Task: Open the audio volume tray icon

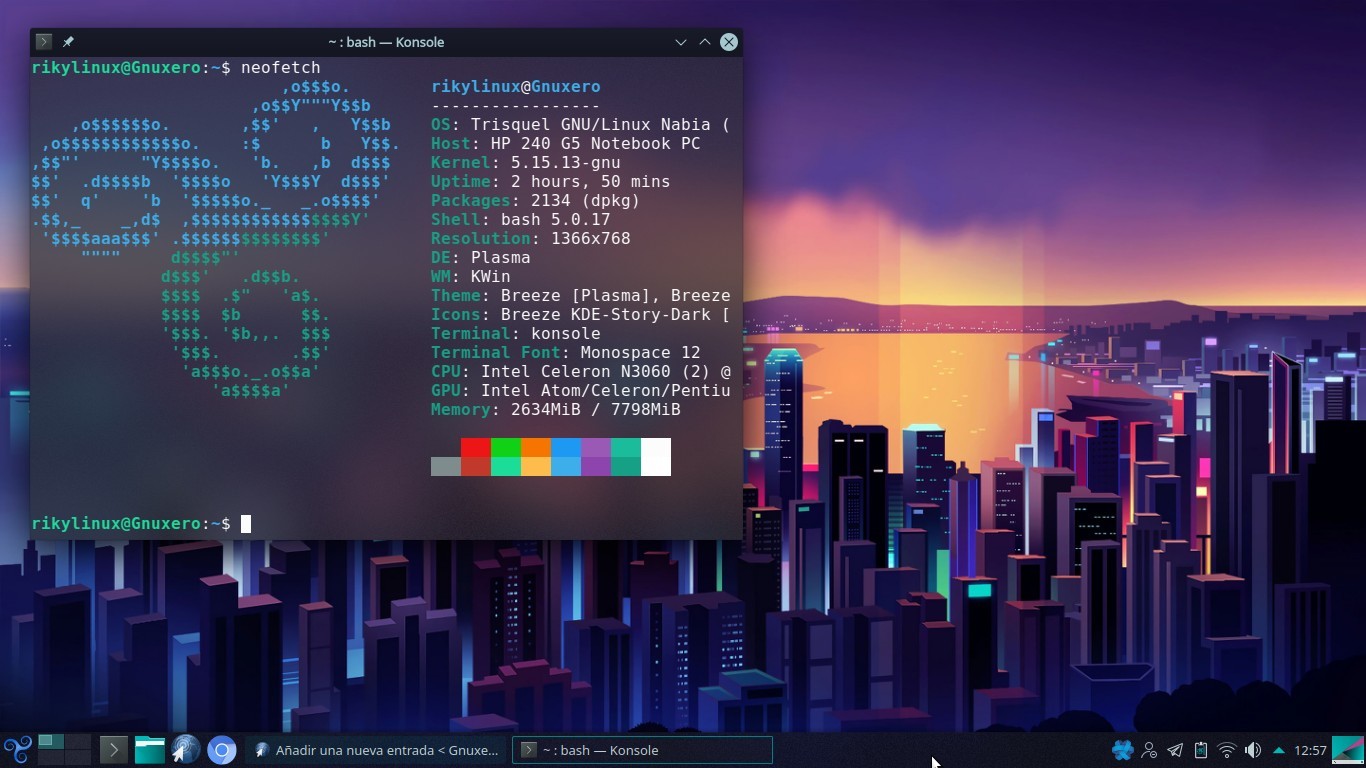Action: [x=1253, y=750]
